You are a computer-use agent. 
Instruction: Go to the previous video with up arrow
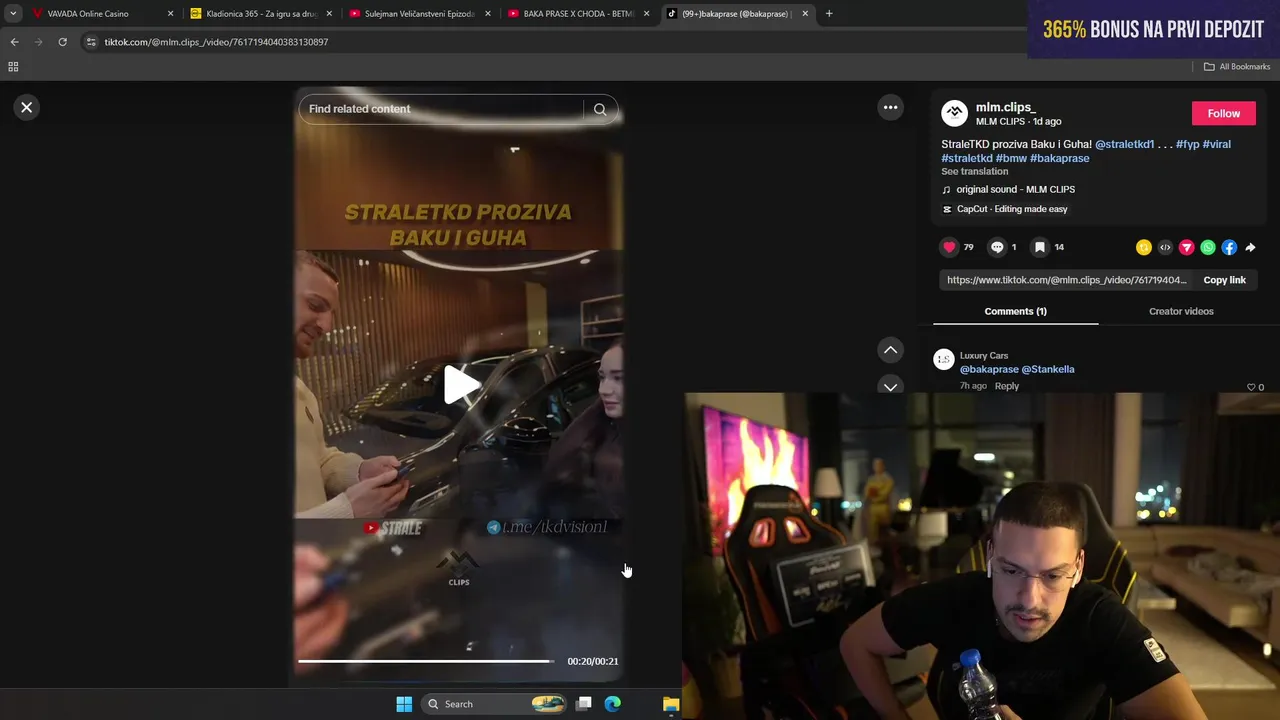tap(890, 350)
